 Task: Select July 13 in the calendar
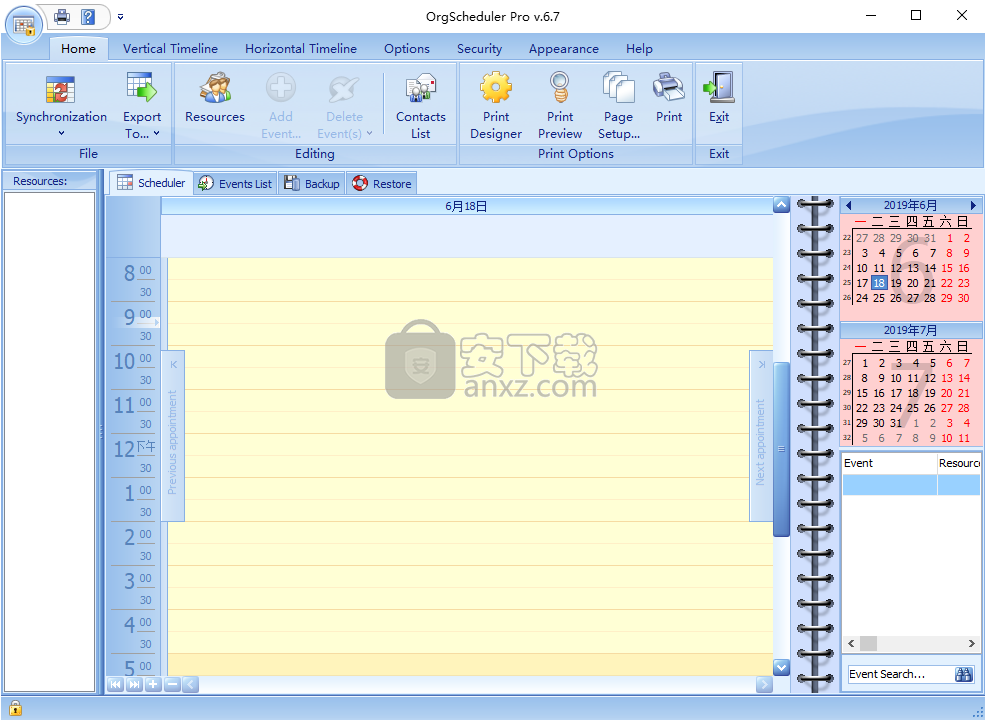point(947,378)
